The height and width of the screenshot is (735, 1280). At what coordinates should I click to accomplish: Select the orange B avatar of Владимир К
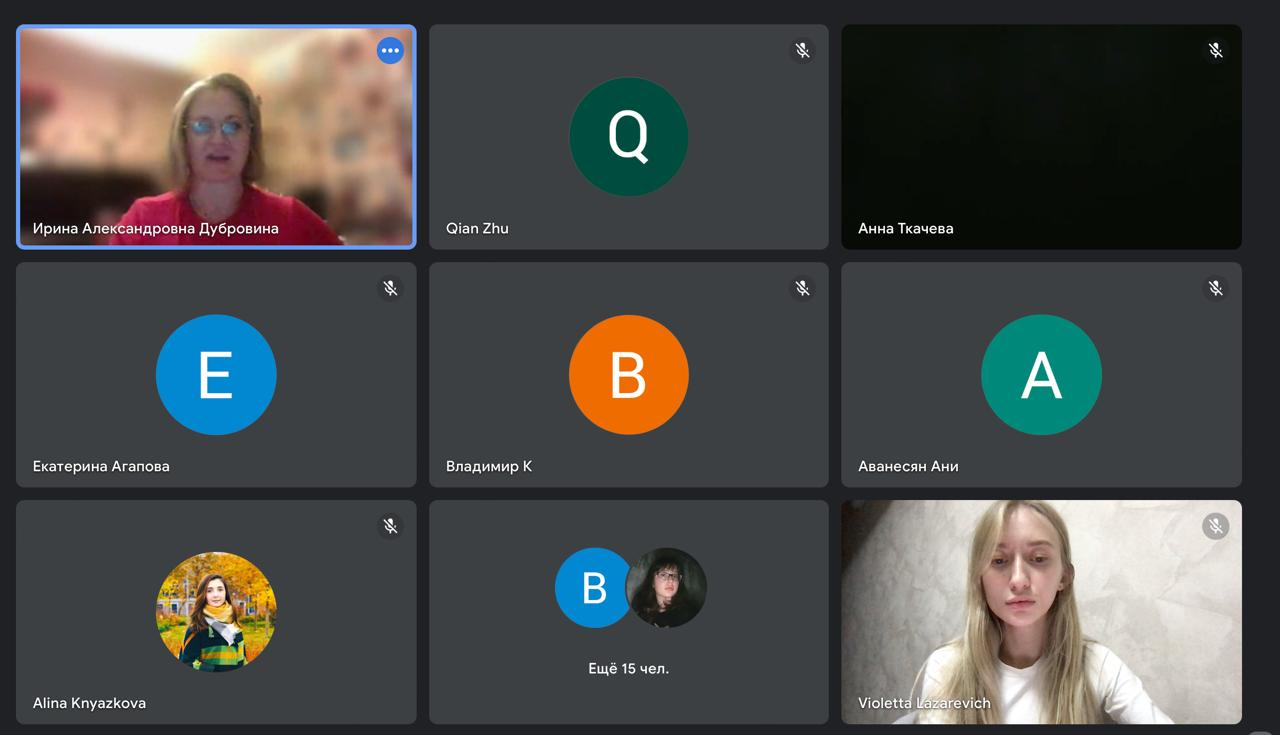[629, 375]
